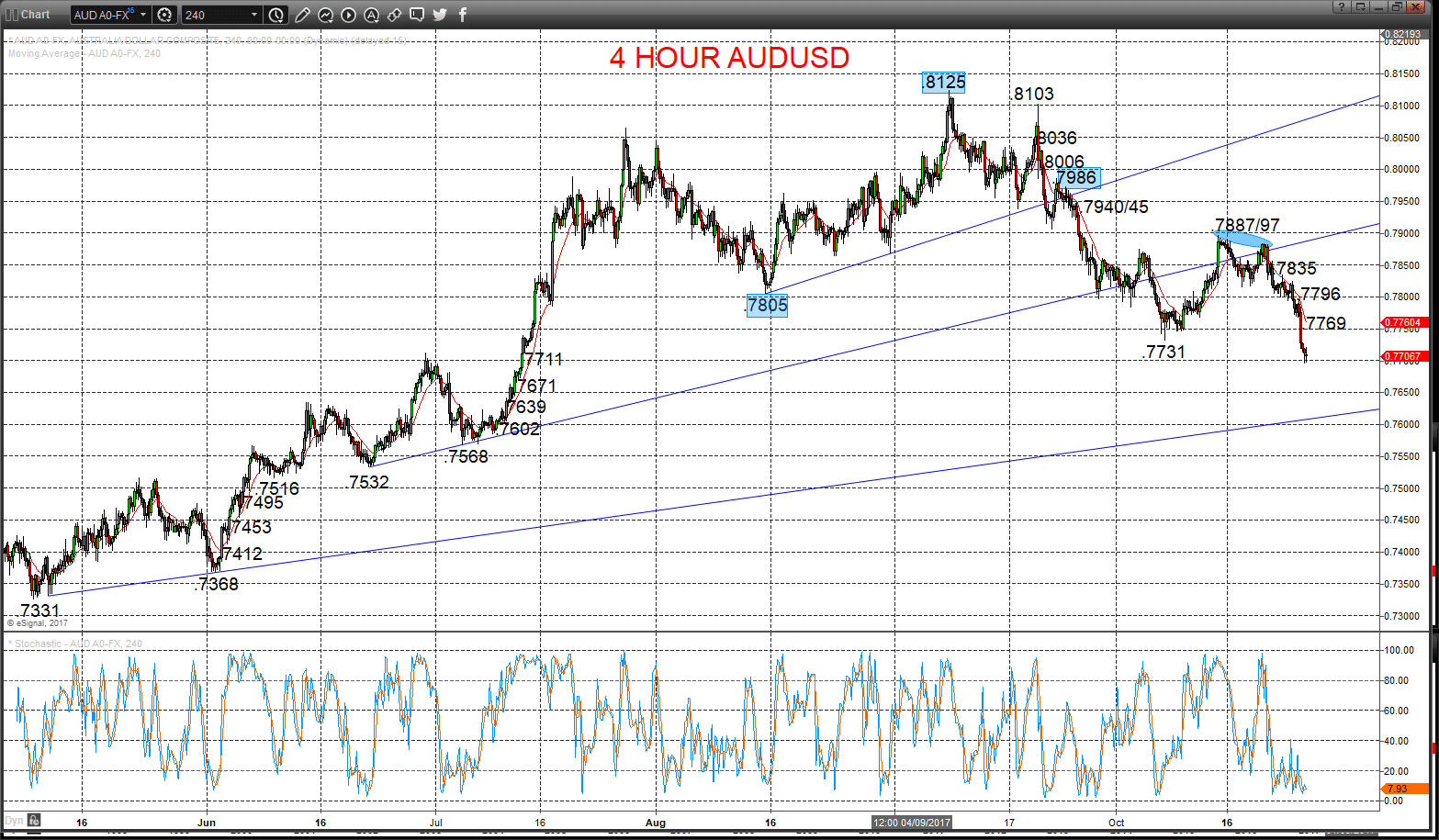Select the 8006 annotation
This screenshot has width=1439, height=840.
click(1064, 162)
